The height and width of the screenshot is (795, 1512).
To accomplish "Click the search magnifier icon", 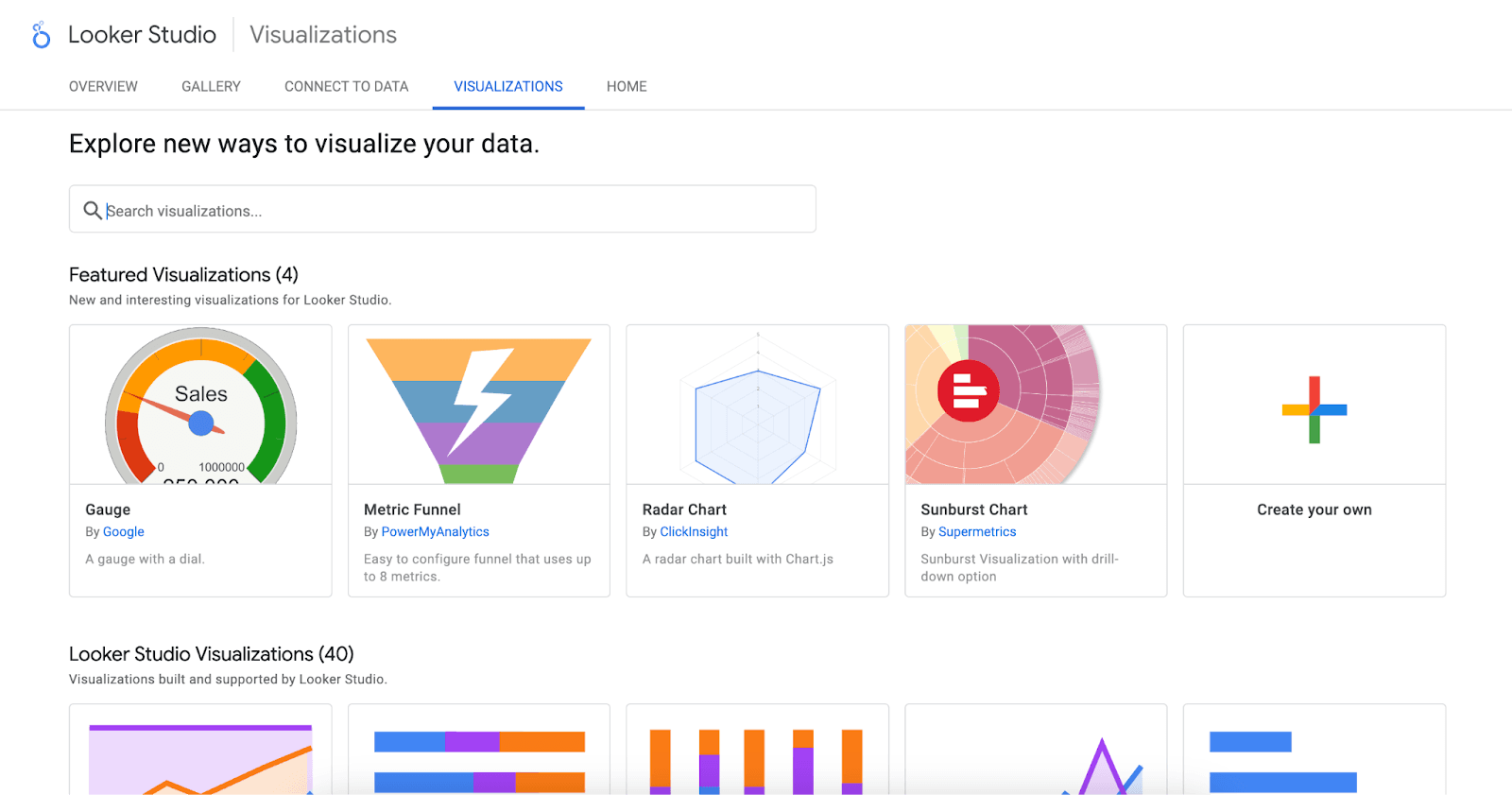I will (93, 210).
